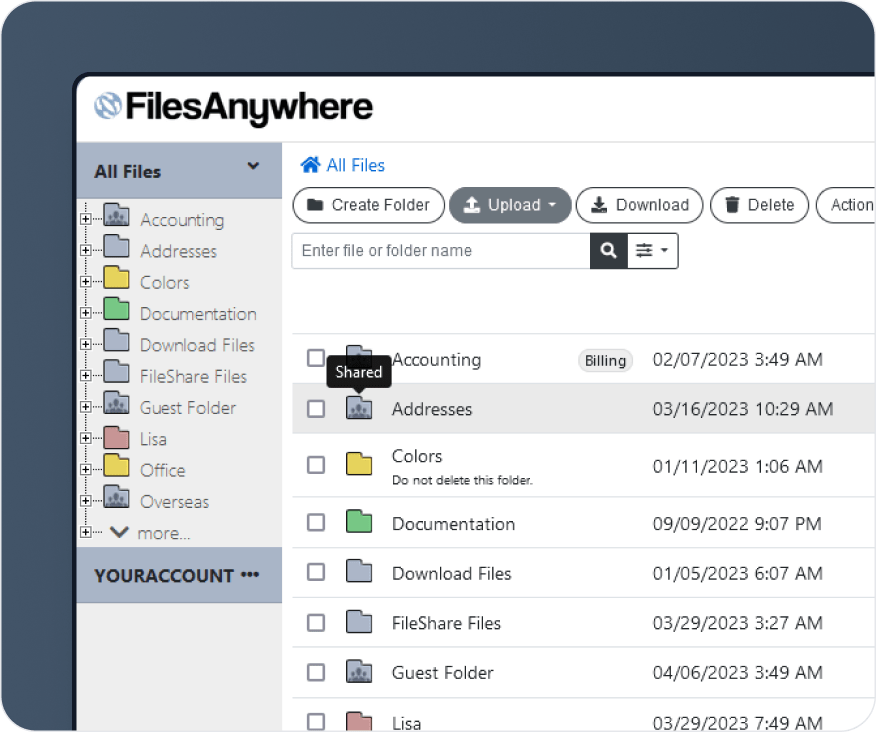Focus the file or folder name search field
Screen dimensions: 876x732
coord(440,251)
